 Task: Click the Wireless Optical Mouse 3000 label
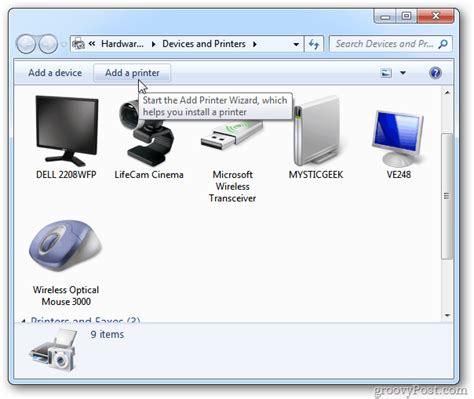click(x=66, y=296)
